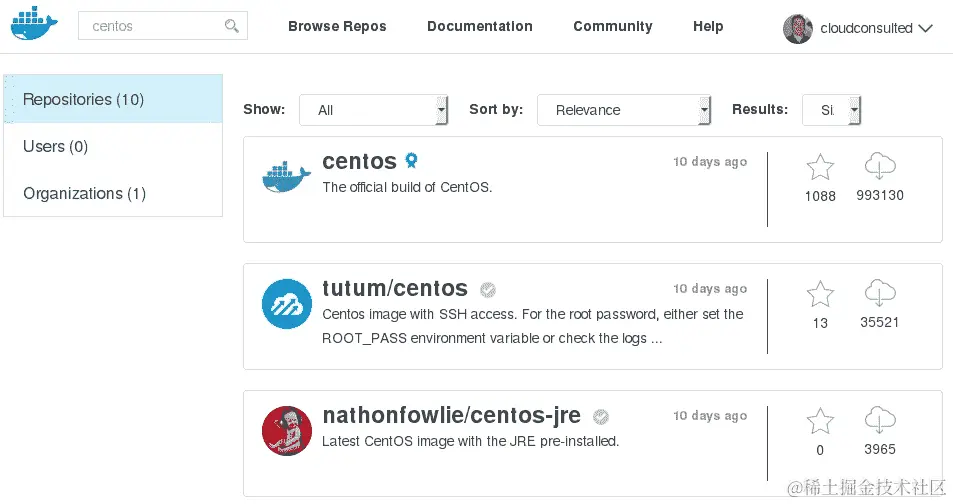Star the tutum/centos repository
Screen dimensions: 953x504
tap(820, 294)
